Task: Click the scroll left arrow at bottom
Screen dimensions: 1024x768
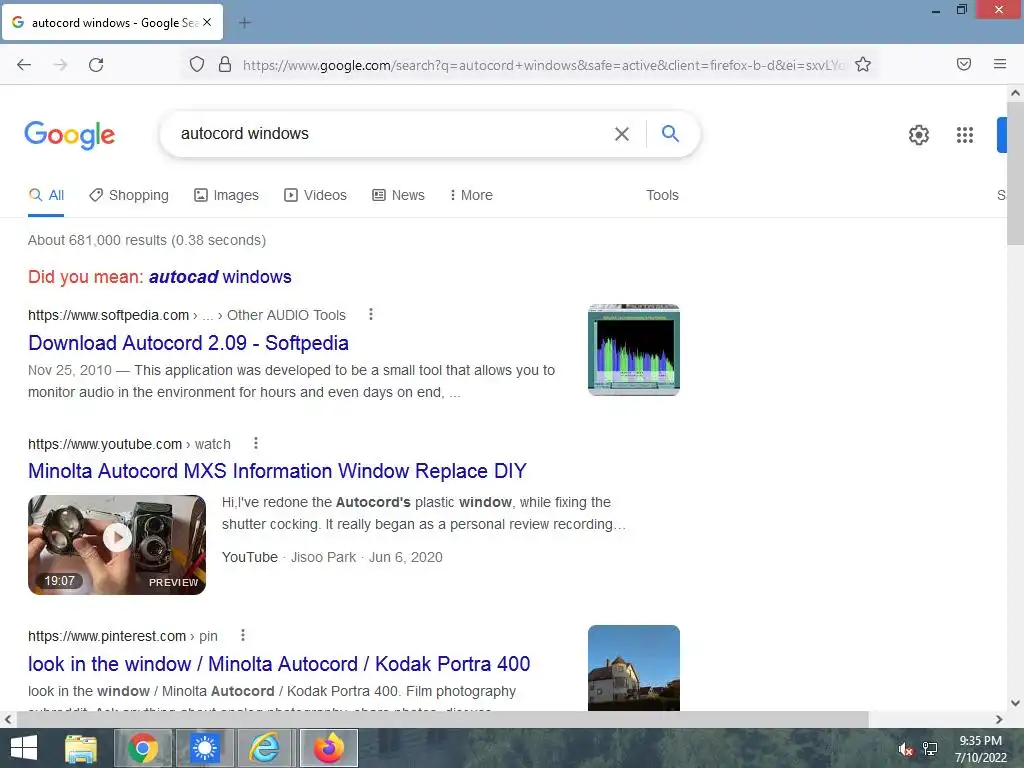Action: pyautogui.click(x=8, y=719)
